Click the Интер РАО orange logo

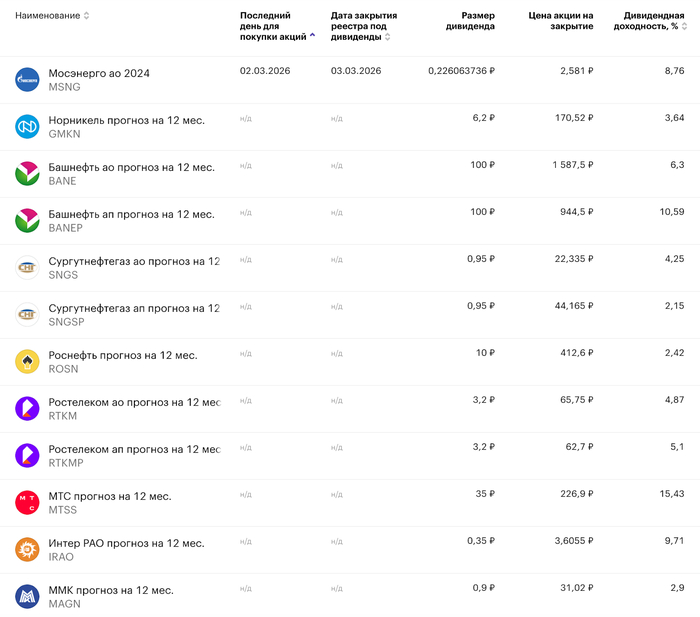tap(27, 550)
